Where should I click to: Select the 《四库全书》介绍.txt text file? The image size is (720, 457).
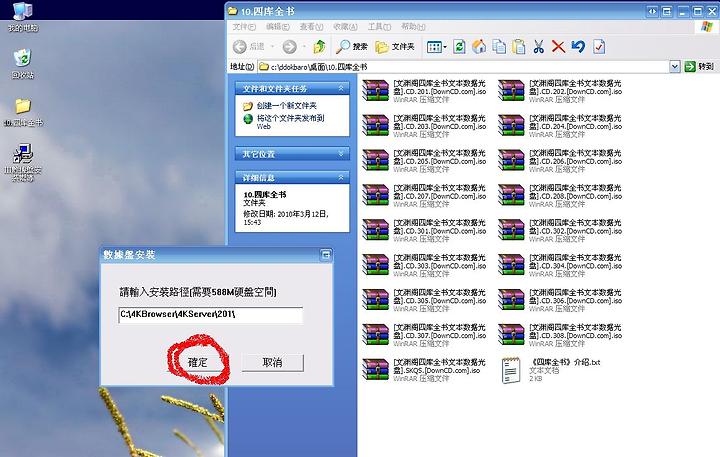550,370
